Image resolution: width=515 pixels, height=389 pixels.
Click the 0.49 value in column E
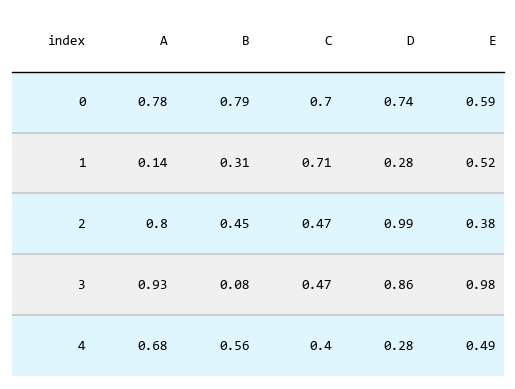click(481, 346)
